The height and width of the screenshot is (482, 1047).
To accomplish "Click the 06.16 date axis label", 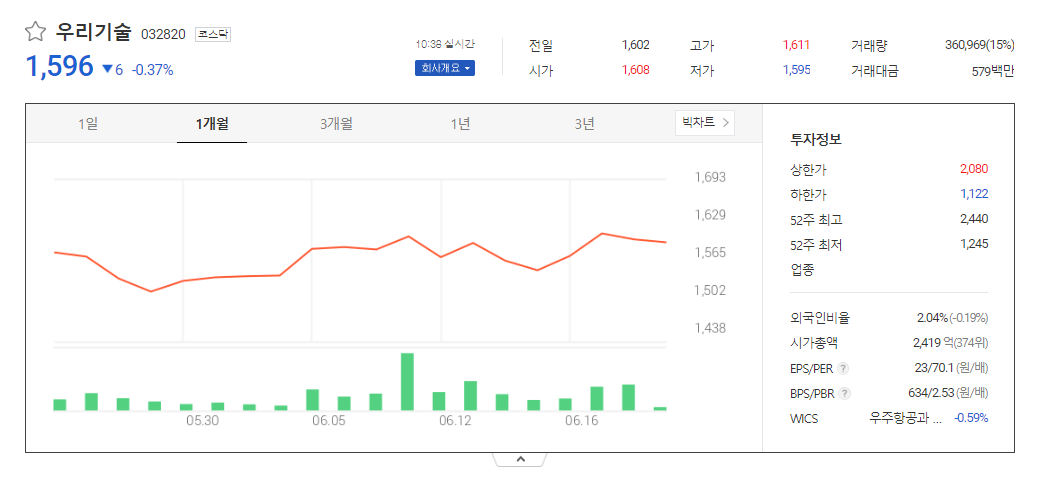I will (582, 421).
